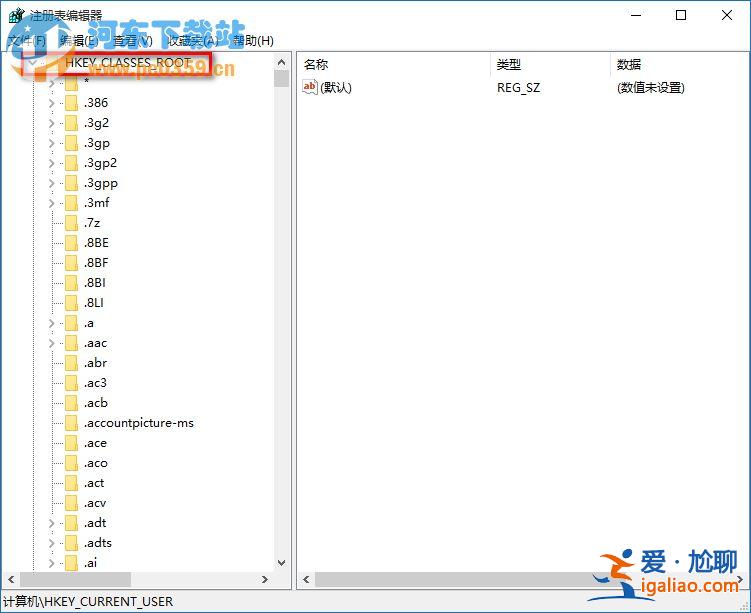Expand the .aac key
This screenshot has width=751, height=613.
(52, 343)
